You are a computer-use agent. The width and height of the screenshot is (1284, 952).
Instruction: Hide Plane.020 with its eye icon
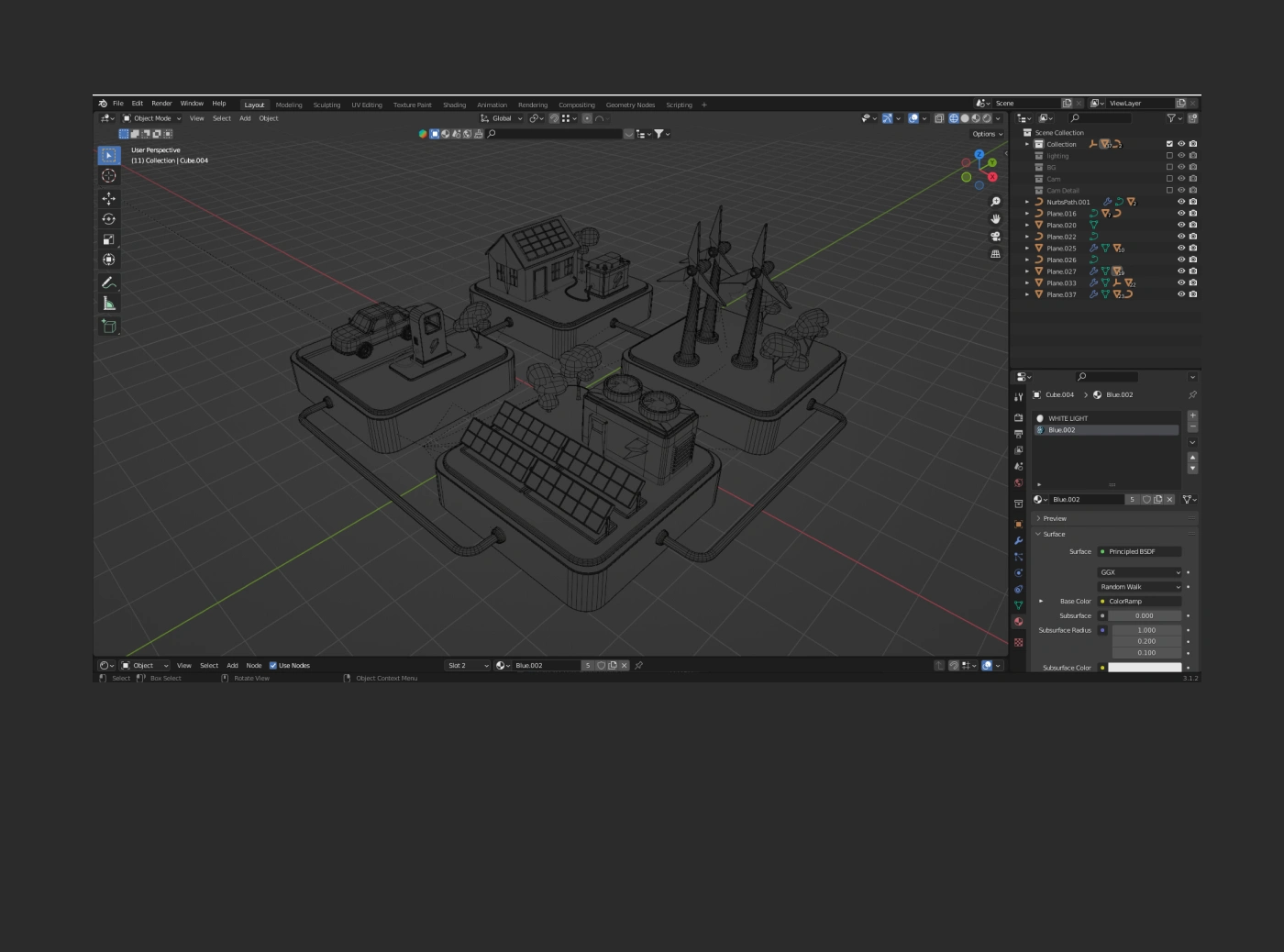1181,225
